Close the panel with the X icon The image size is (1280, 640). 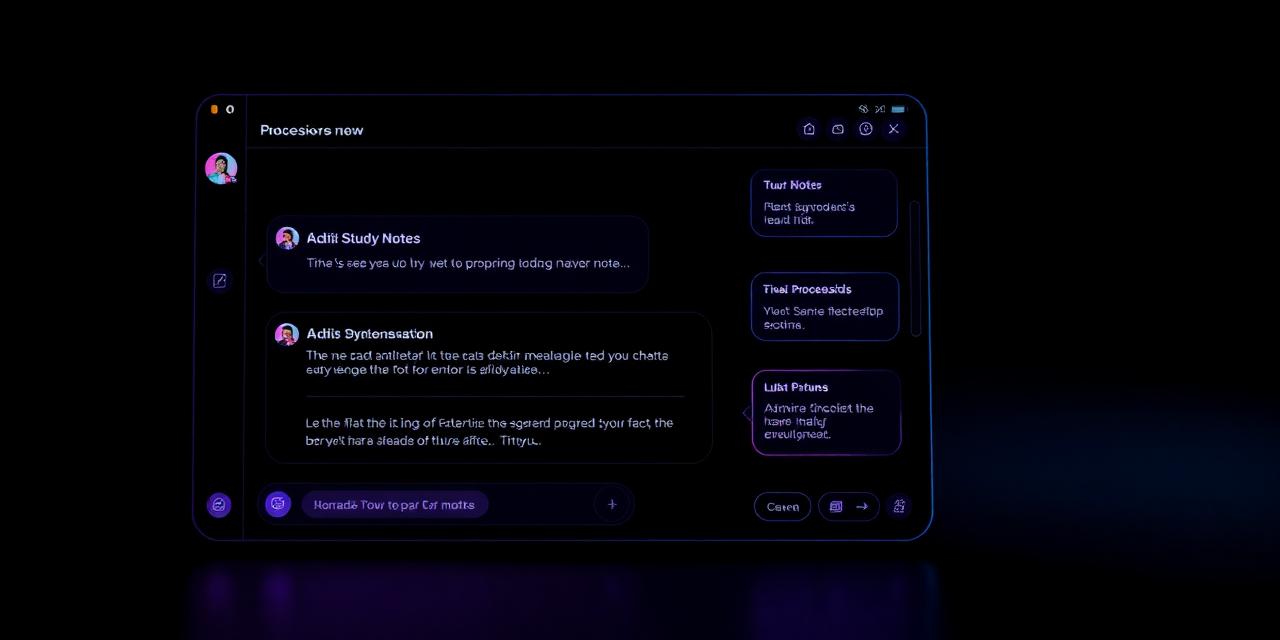click(894, 129)
